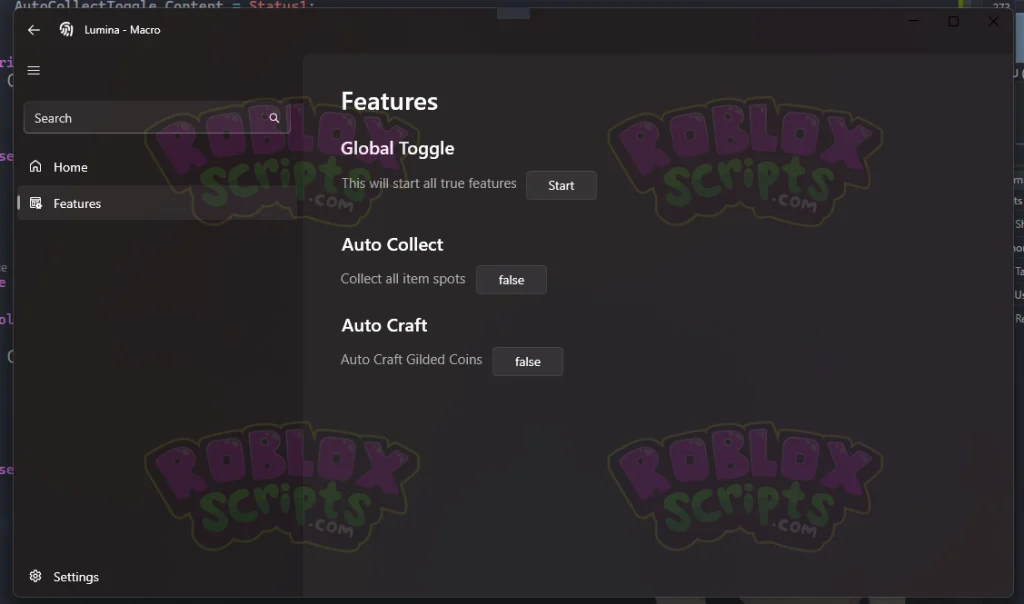Click the Lumina app logo icon
This screenshot has width=1024, height=604.
coord(66,29)
